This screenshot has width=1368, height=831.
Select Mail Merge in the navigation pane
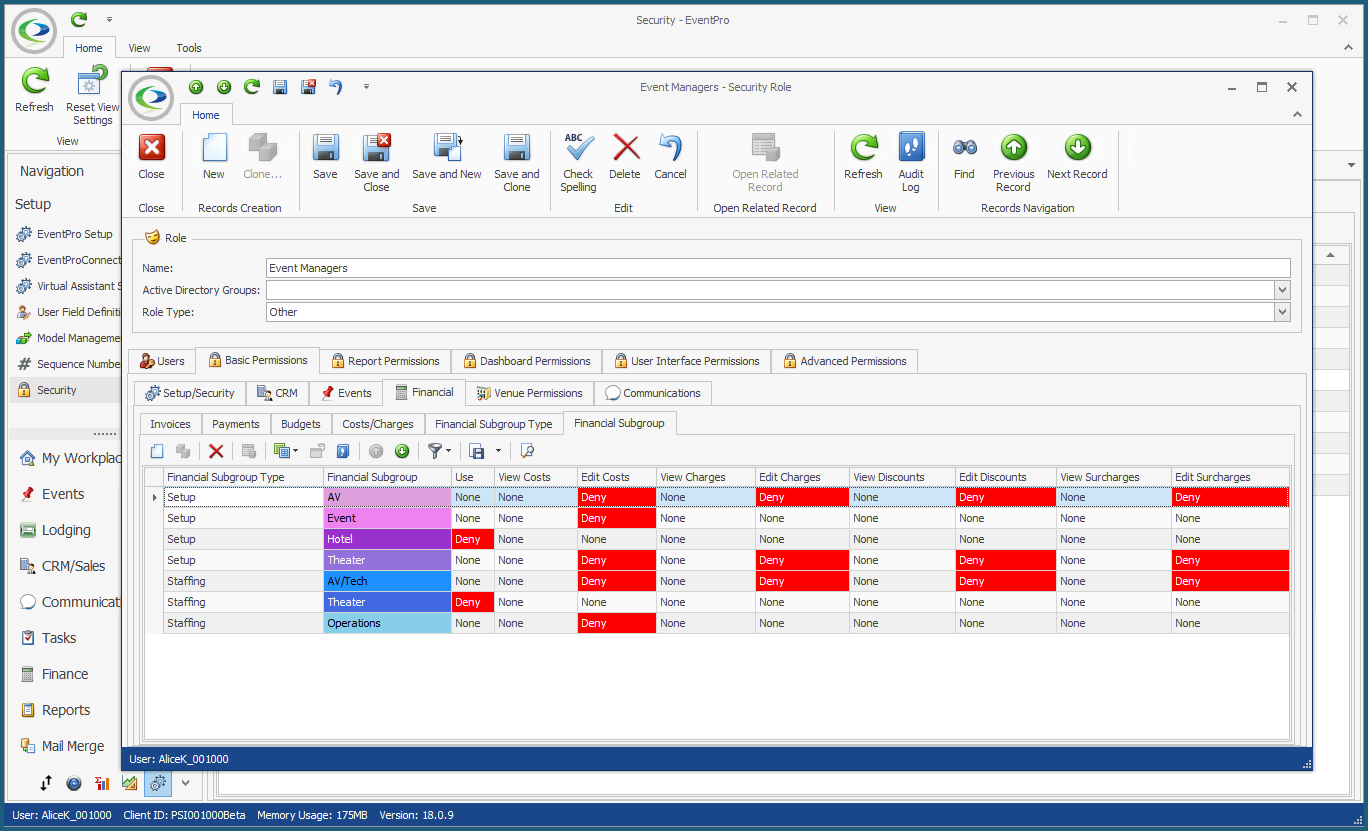(73, 746)
